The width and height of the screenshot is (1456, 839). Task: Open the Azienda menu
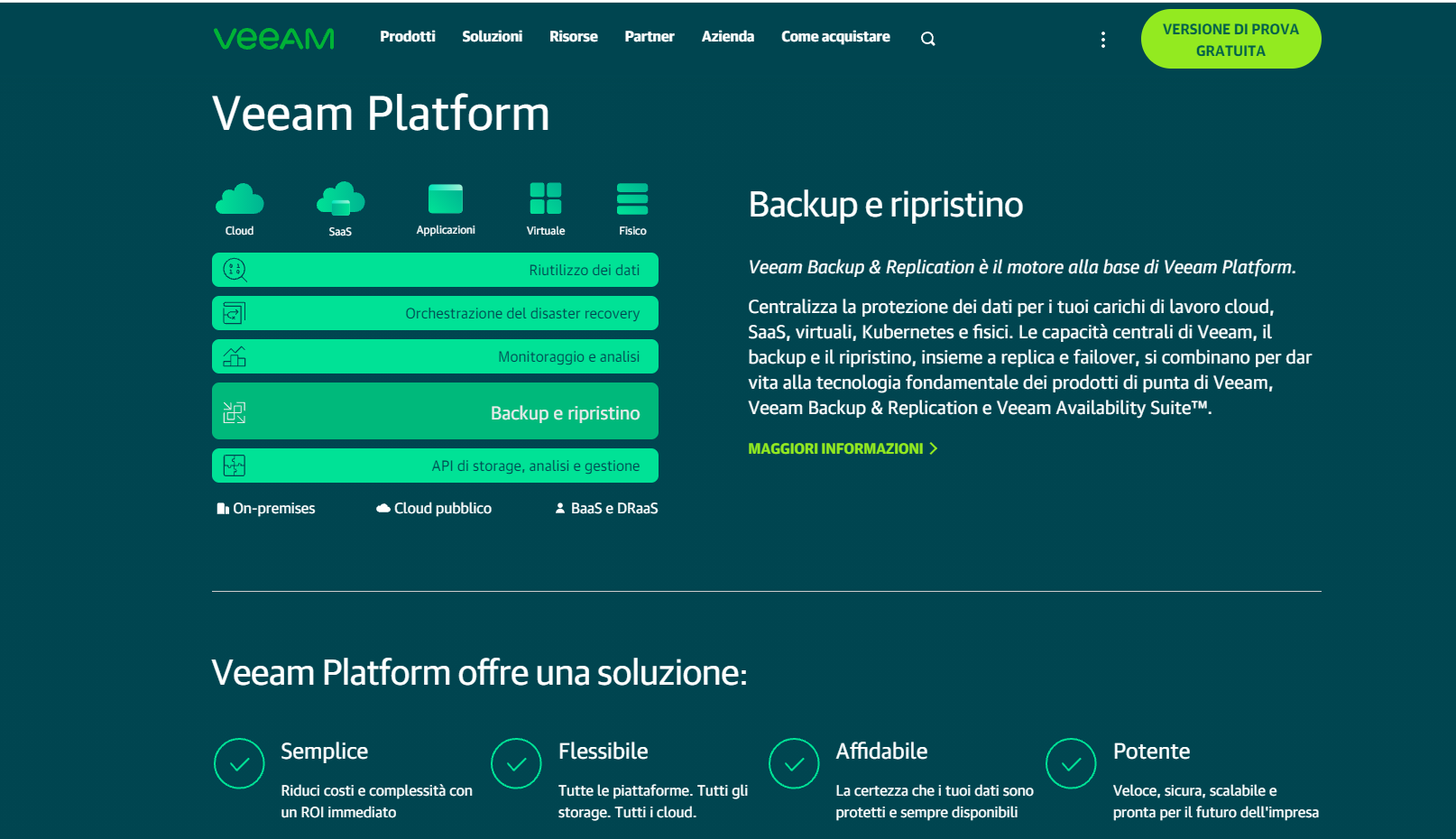728,37
